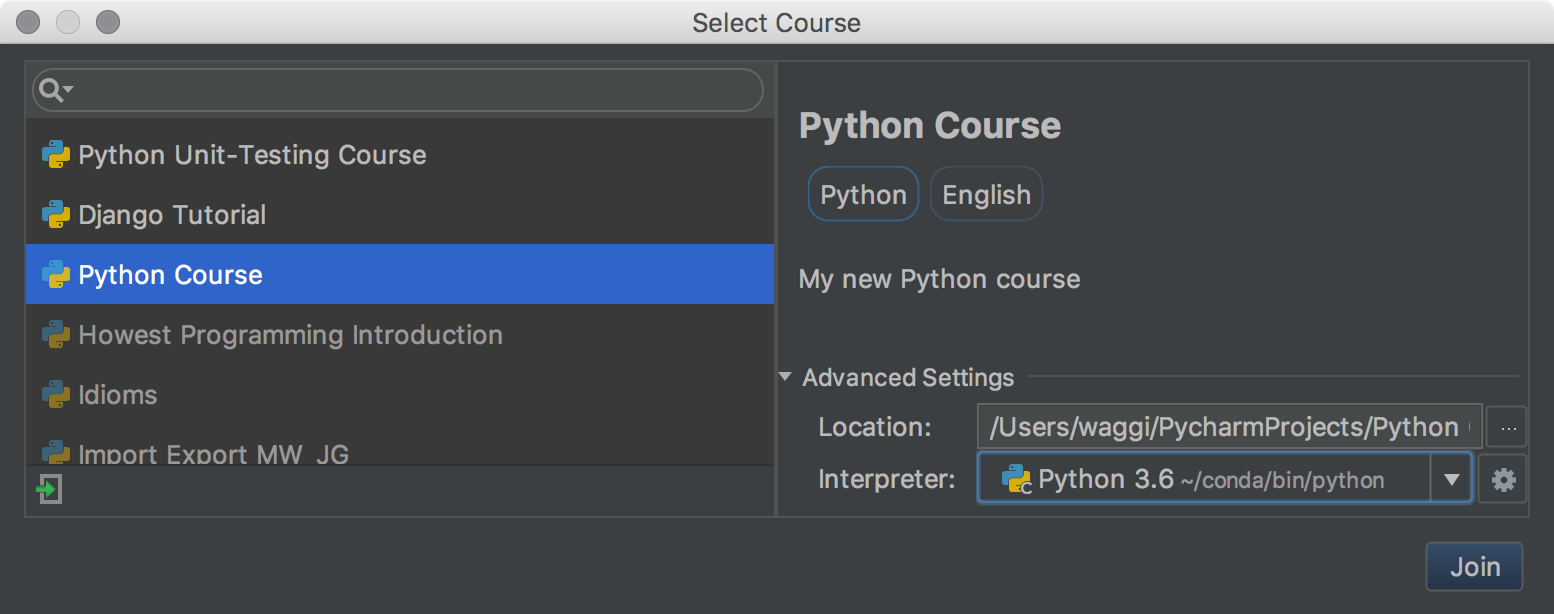
Task: Open interpreter settings gear
Action: click(x=1503, y=480)
